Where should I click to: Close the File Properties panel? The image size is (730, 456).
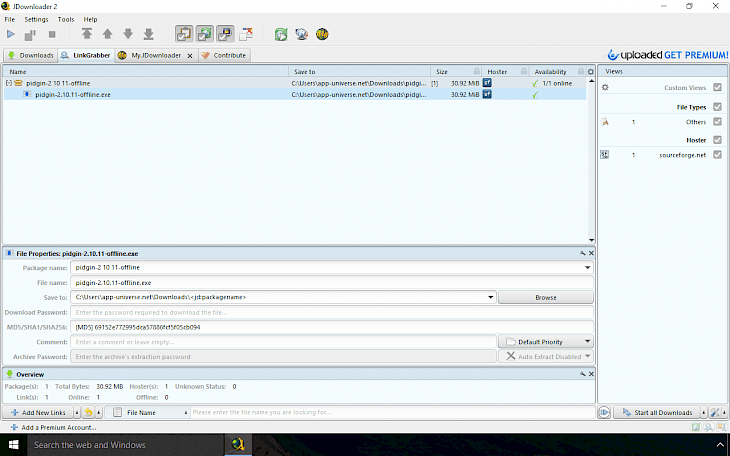591,253
